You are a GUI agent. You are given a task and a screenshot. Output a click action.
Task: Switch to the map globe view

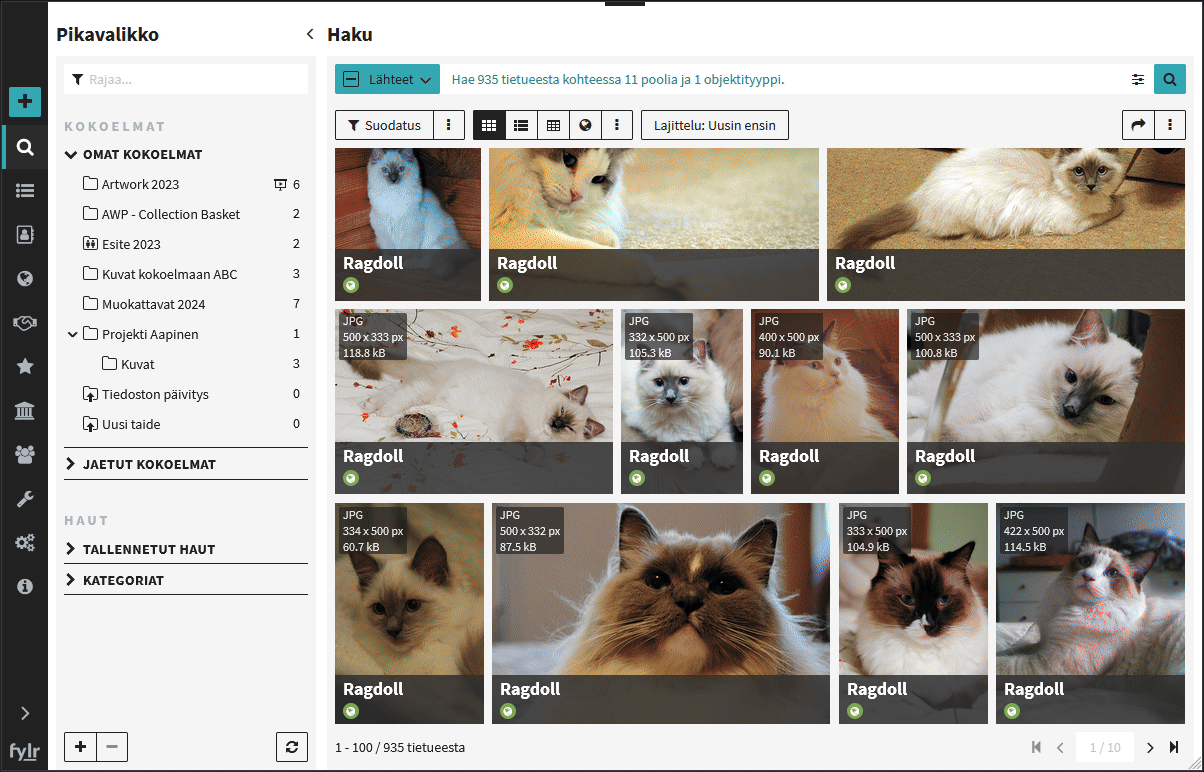click(x=585, y=125)
